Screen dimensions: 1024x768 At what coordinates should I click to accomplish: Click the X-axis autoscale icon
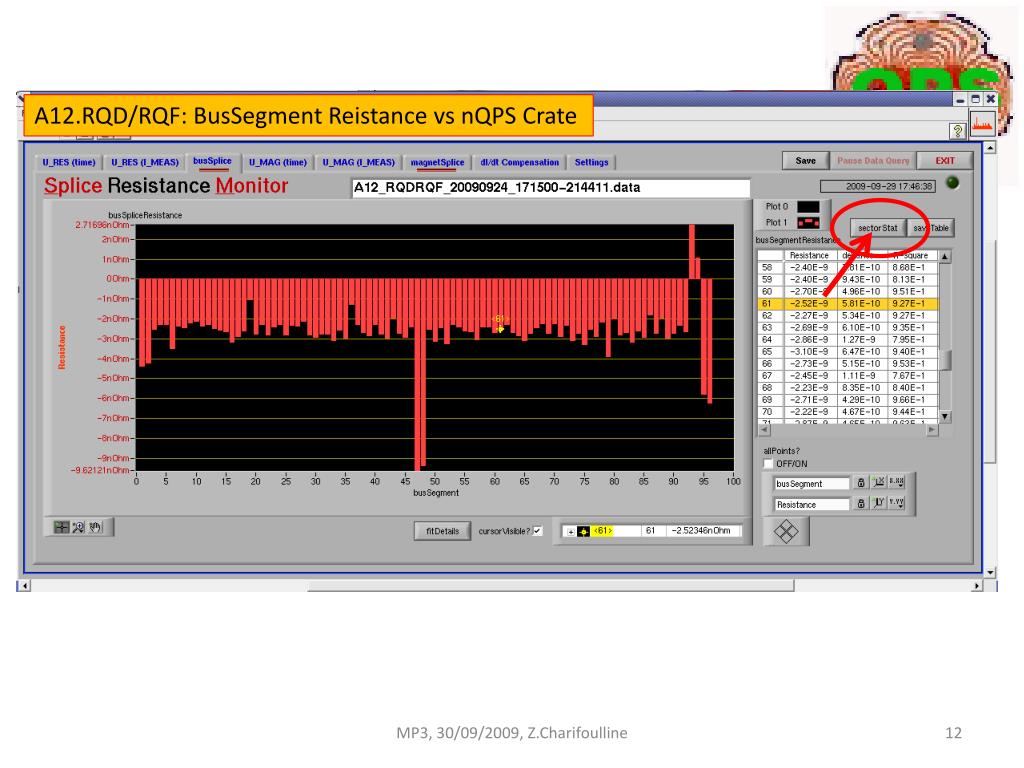pyautogui.click(x=878, y=484)
